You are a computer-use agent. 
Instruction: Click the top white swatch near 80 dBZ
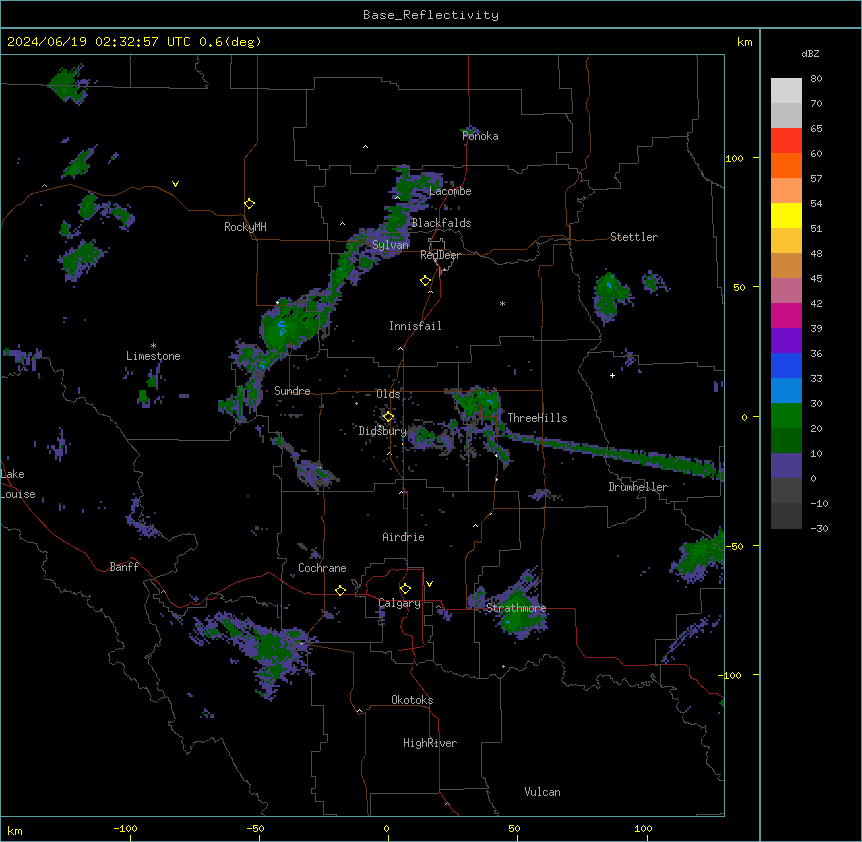tap(786, 91)
